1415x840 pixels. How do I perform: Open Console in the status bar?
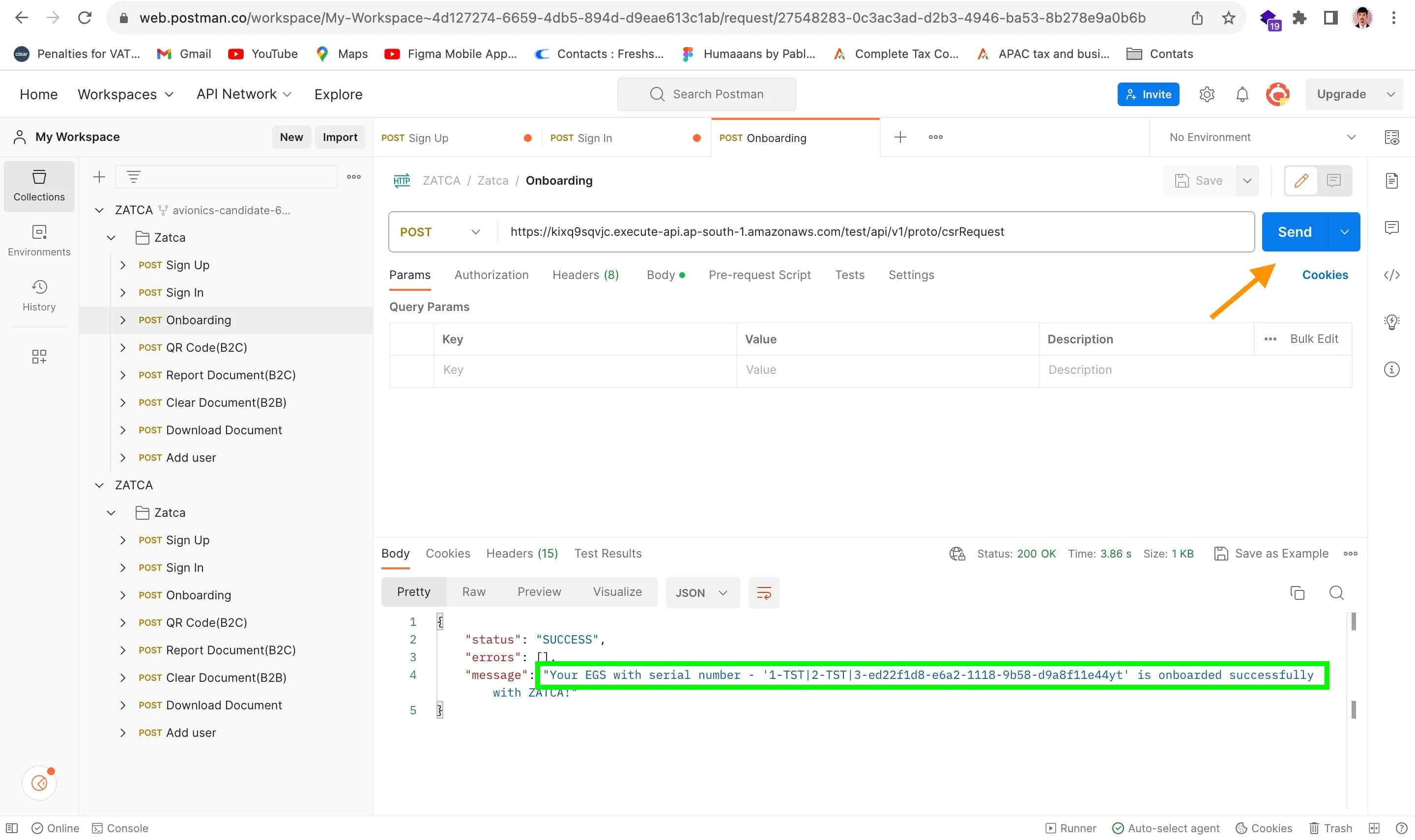coord(120,829)
